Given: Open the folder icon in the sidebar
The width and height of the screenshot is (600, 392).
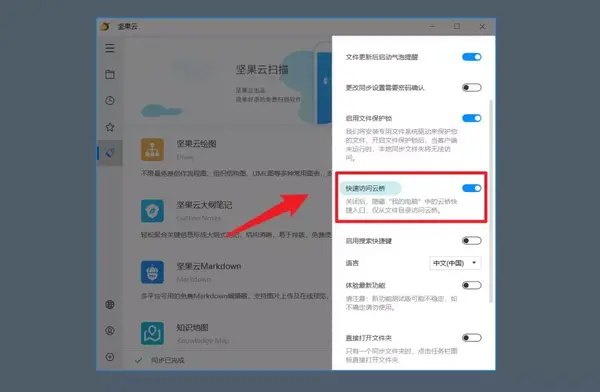Looking at the screenshot, I should click(x=110, y=74).
